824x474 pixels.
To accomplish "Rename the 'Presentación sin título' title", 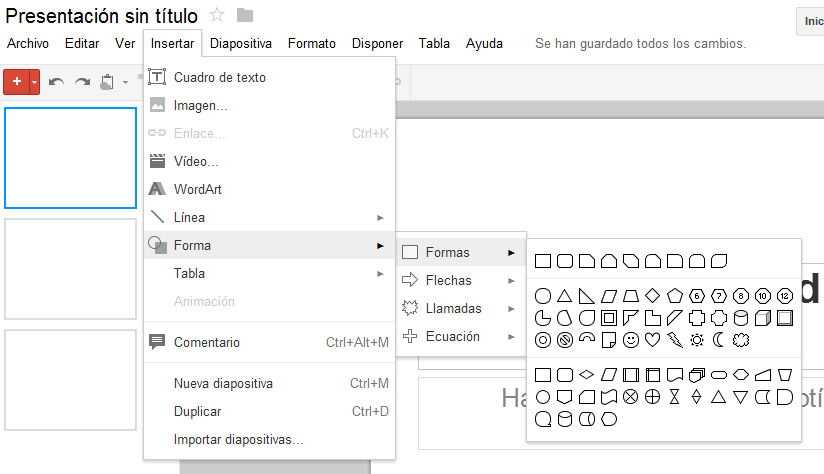I will pos(101,15).
